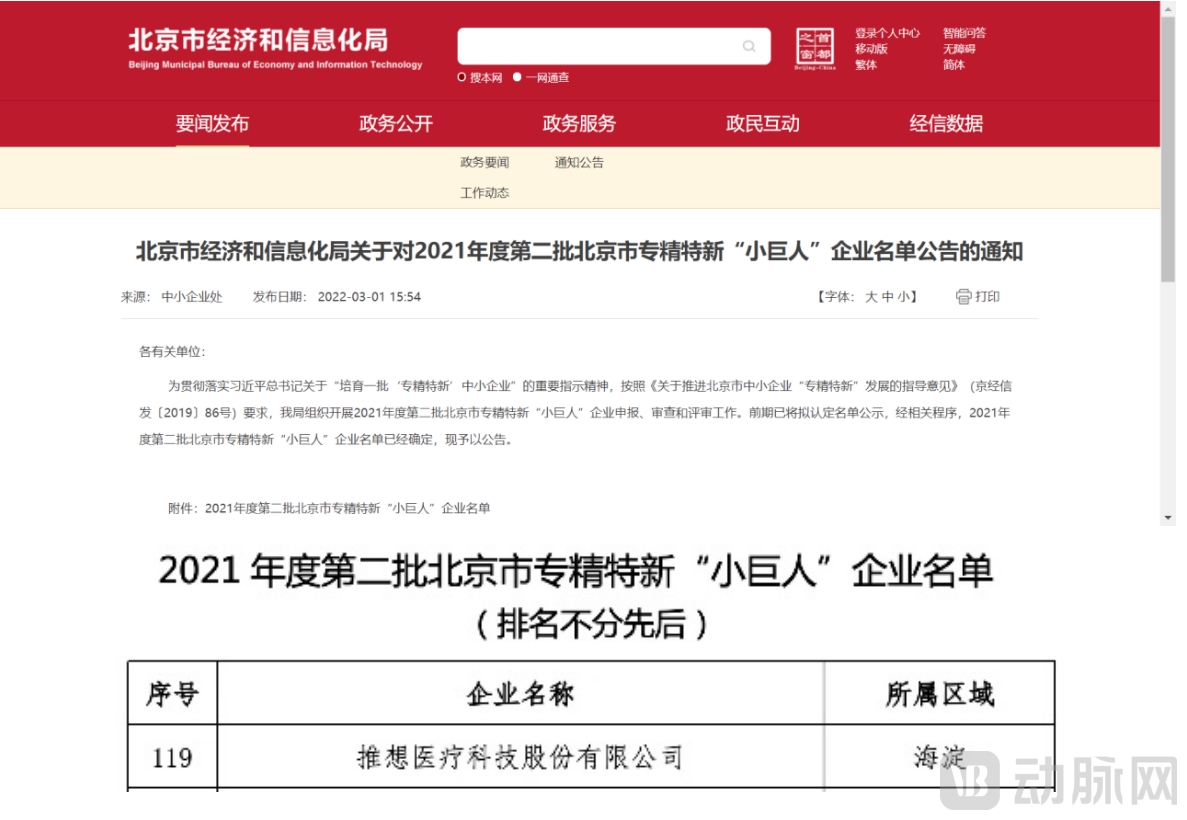The height and width of the screenshot is (820, 1187).
Task: Open the 要闻发布 navigation menu
Action: [x=212, y=124]
